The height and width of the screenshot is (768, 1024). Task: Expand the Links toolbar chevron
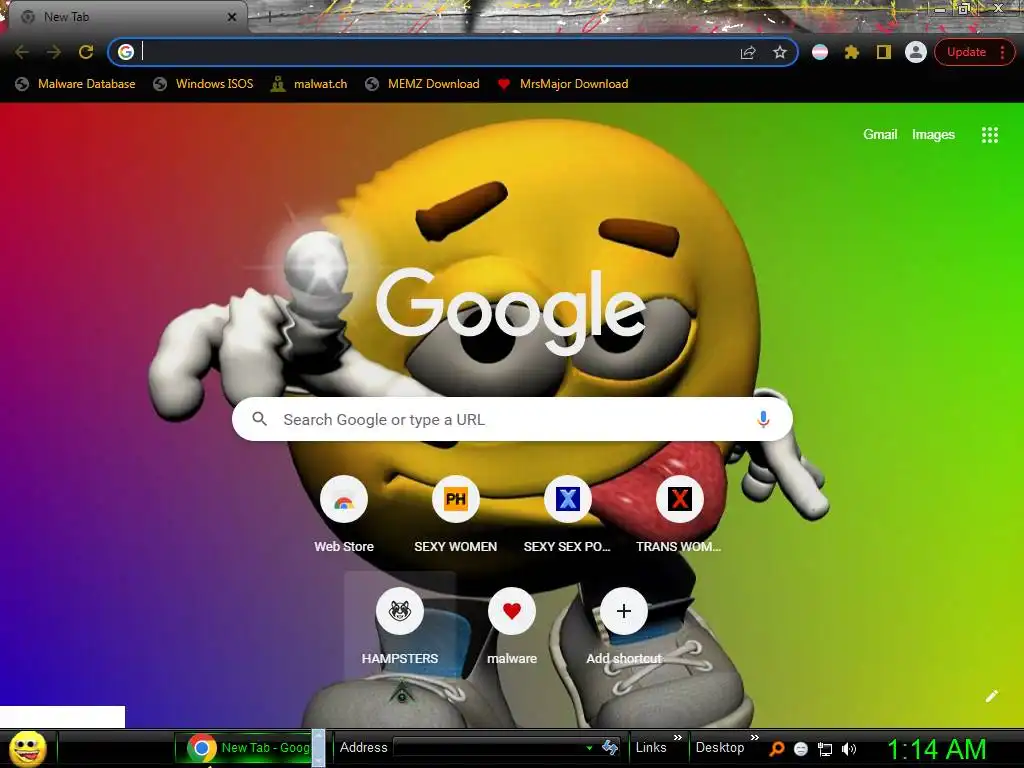(678, 738)
